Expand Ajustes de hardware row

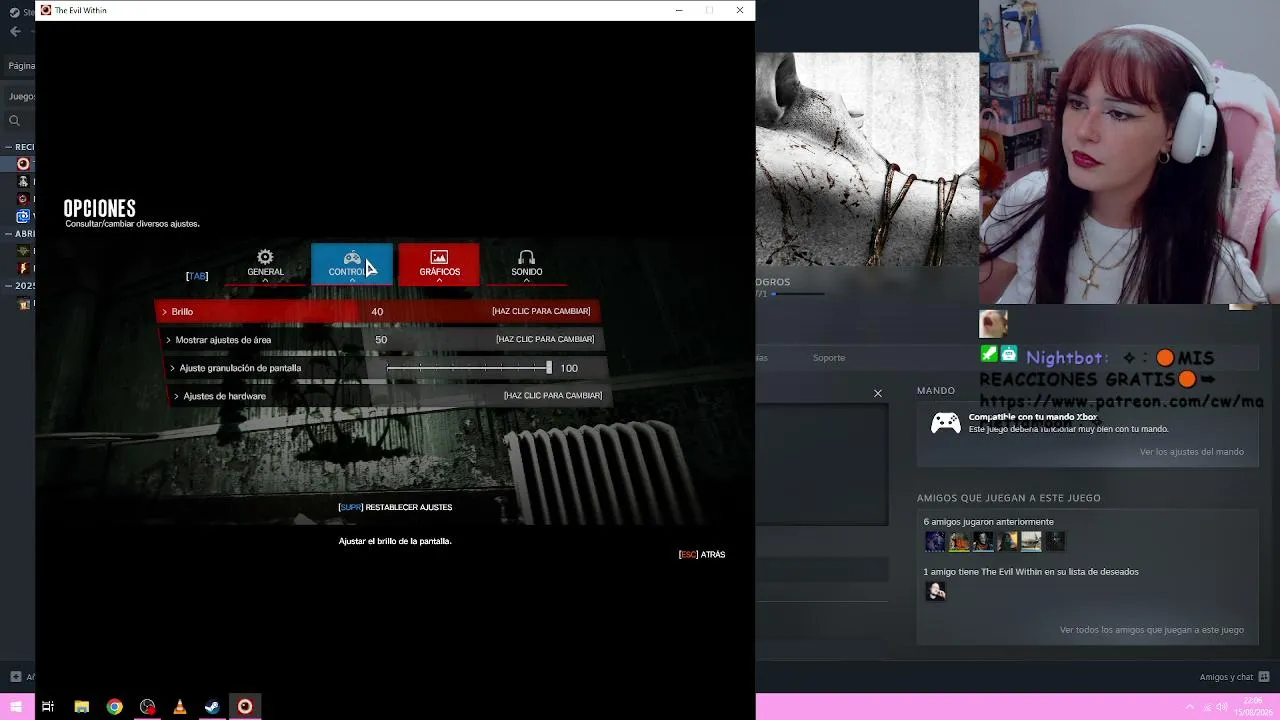coord(389,396)
